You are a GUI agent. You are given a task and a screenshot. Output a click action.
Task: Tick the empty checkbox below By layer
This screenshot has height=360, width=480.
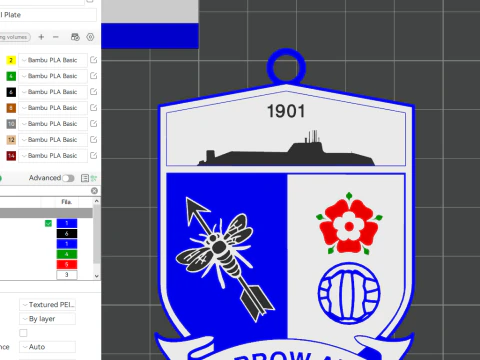(23, 333)
